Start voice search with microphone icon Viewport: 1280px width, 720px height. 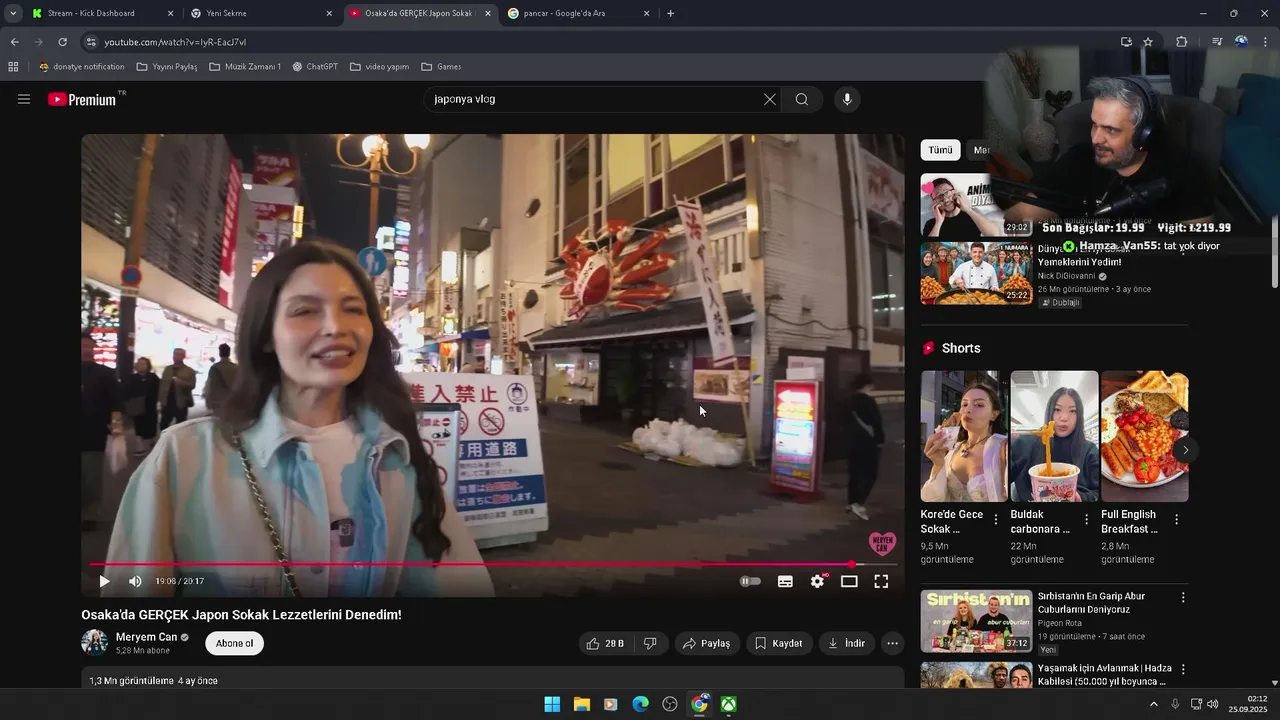[x=847, y=99]
